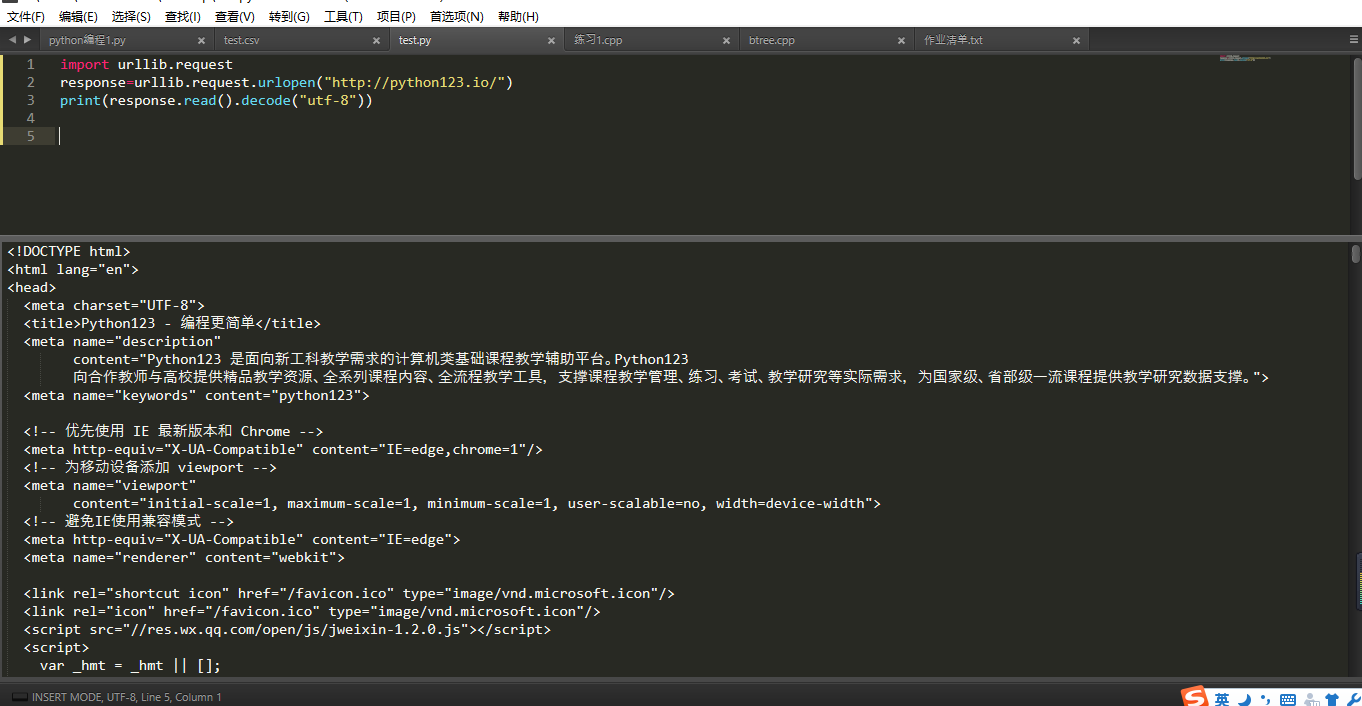This screenshot has height=706, width=1362.
Task: Close the test.csv tab
Action: pyautogui.click(x=376, y=41)
